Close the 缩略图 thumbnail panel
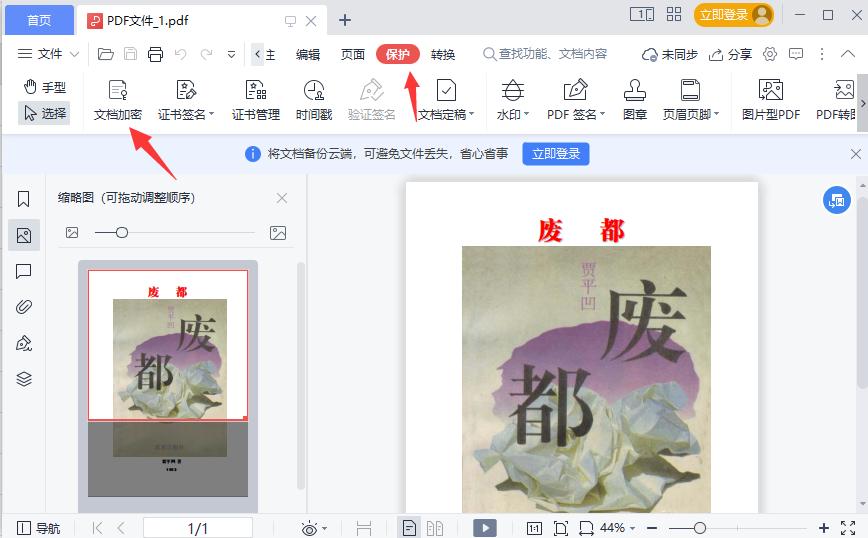Viewport: 868px width, 538px height. pyautogui.click(x=282, y=198)
